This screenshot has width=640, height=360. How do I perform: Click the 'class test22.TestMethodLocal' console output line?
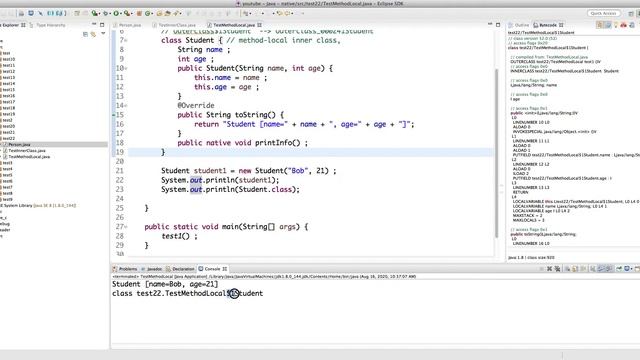tap(187, 293)
